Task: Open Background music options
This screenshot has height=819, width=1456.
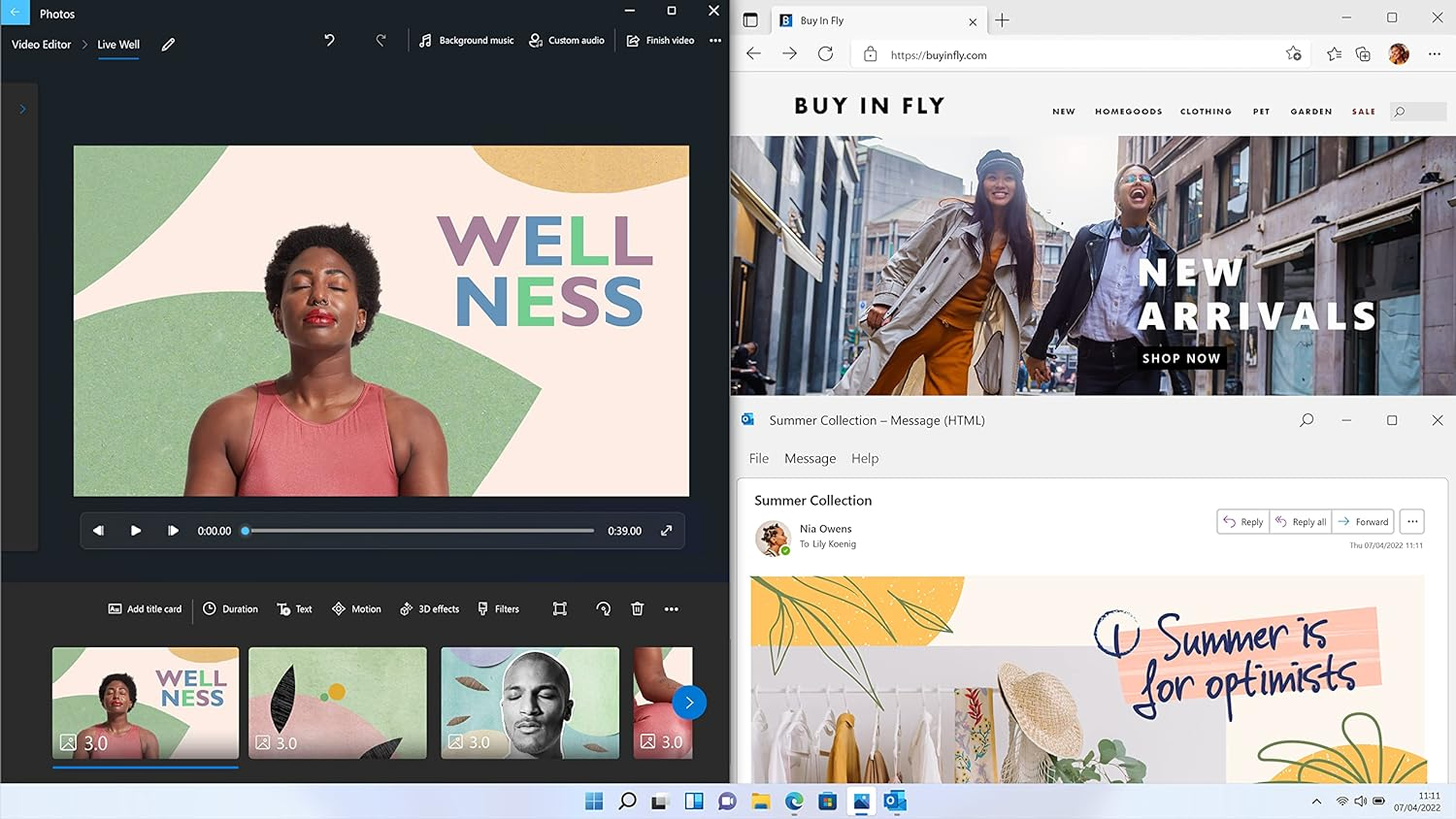Action: click(467, 40)
